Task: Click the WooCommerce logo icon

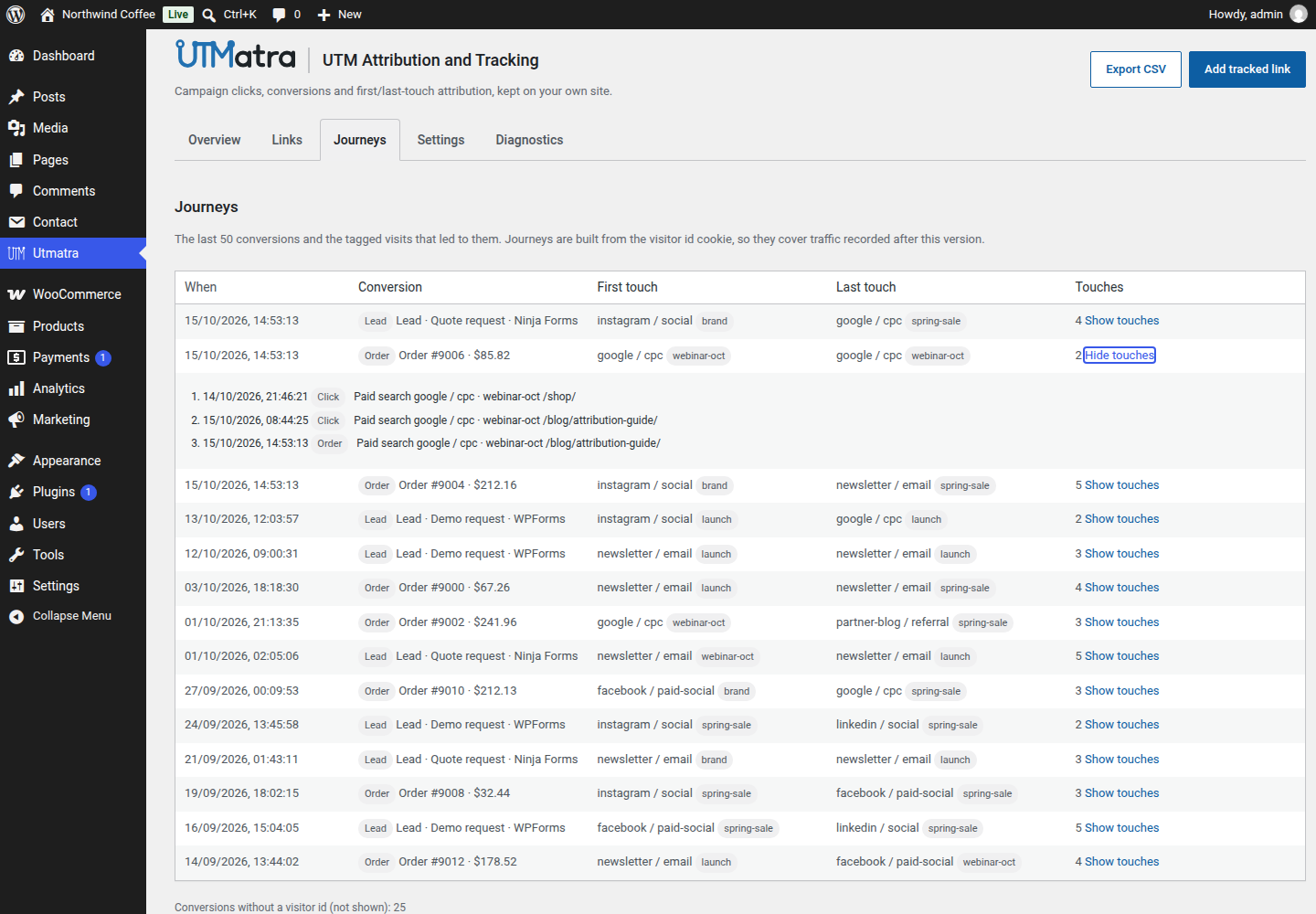Action: click(16, 294)
